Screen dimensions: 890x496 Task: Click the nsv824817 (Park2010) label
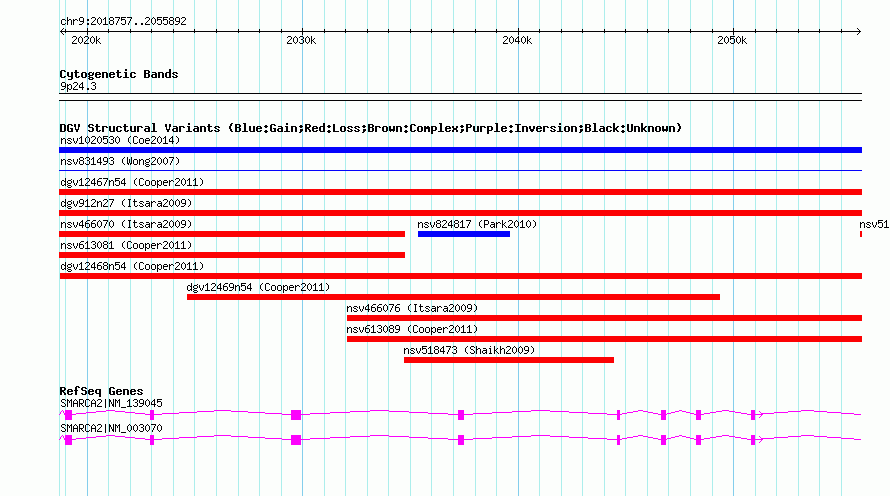click(x=477, y=224)
